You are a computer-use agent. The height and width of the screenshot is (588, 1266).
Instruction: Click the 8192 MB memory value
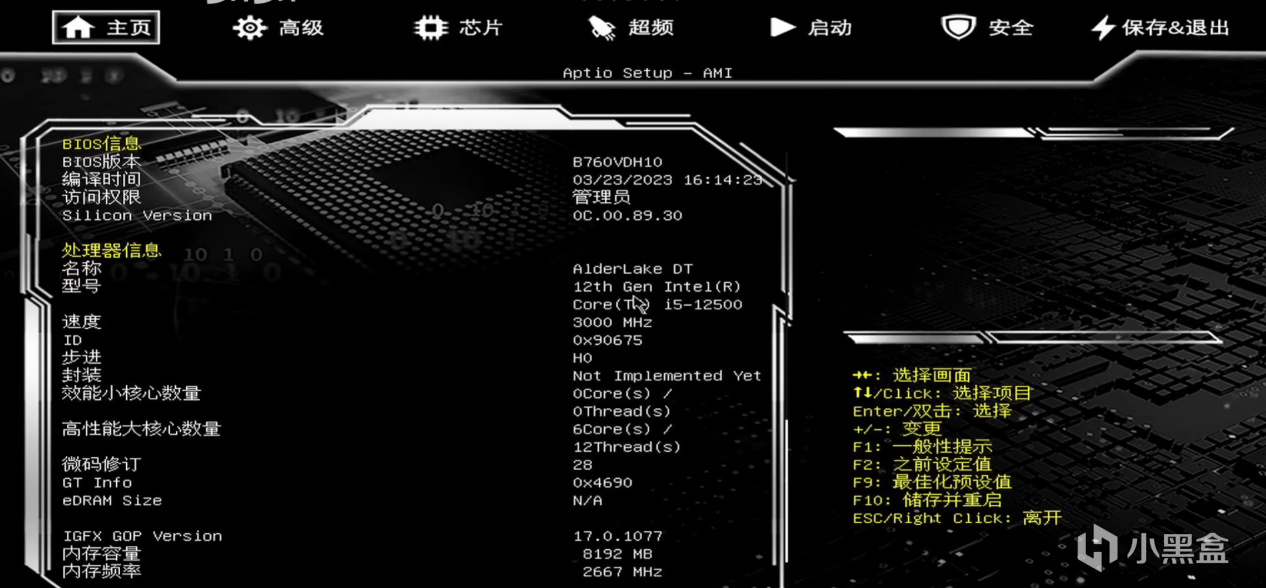coord(617,554)
